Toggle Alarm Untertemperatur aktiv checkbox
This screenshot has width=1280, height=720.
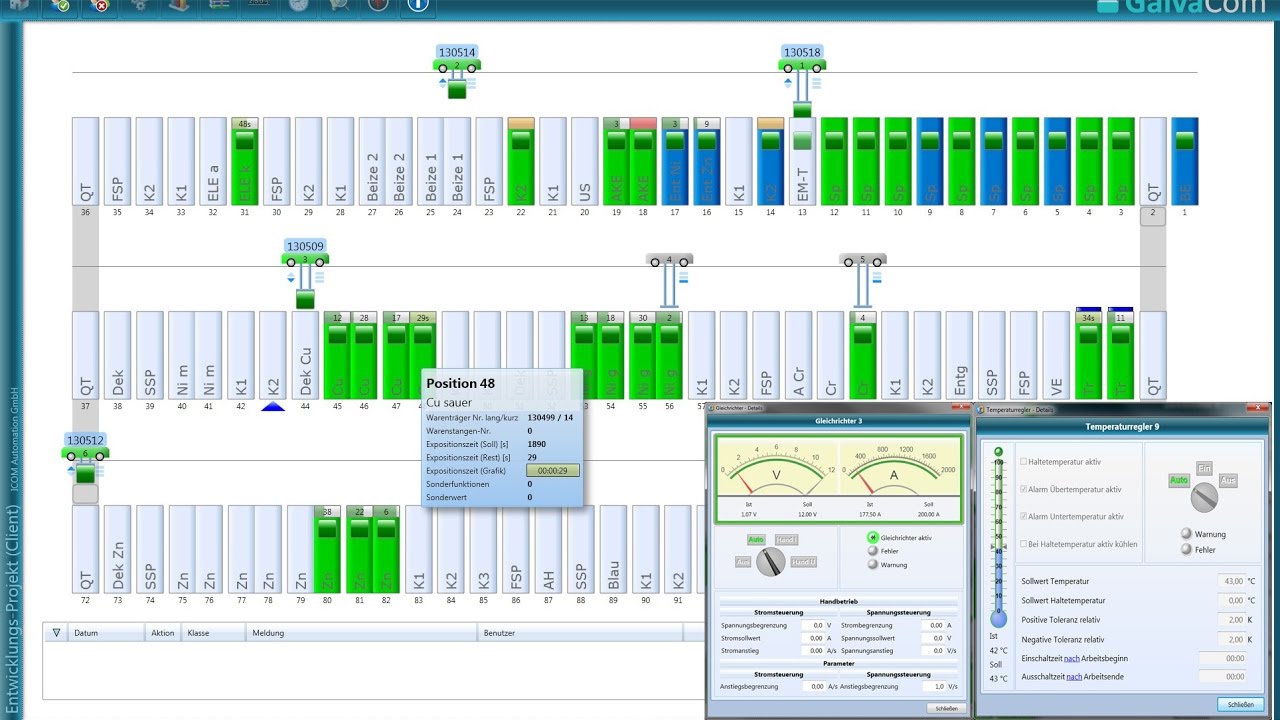pos(1023,516)
